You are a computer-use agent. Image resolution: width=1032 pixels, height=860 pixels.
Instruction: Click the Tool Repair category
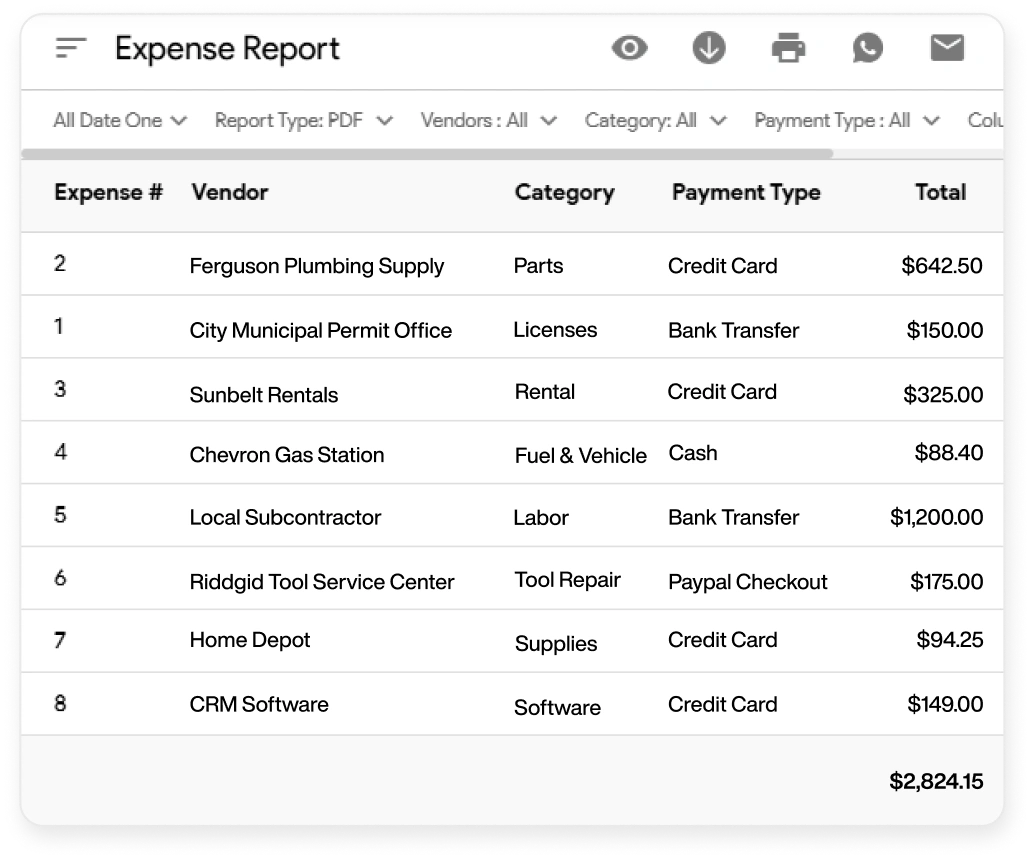567,580
